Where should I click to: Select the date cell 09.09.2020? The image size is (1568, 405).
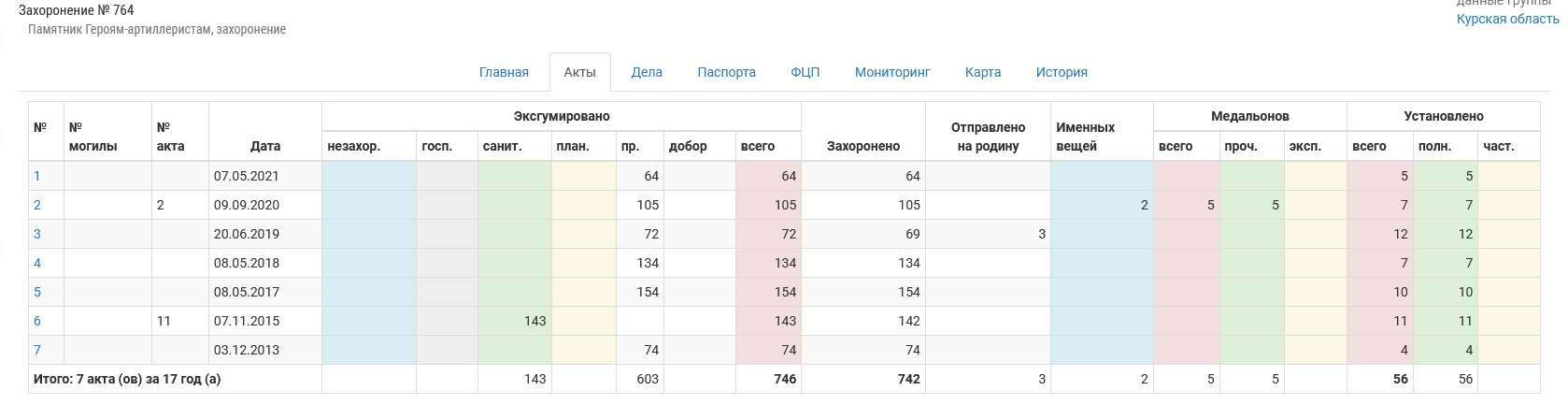pos(247,205)
